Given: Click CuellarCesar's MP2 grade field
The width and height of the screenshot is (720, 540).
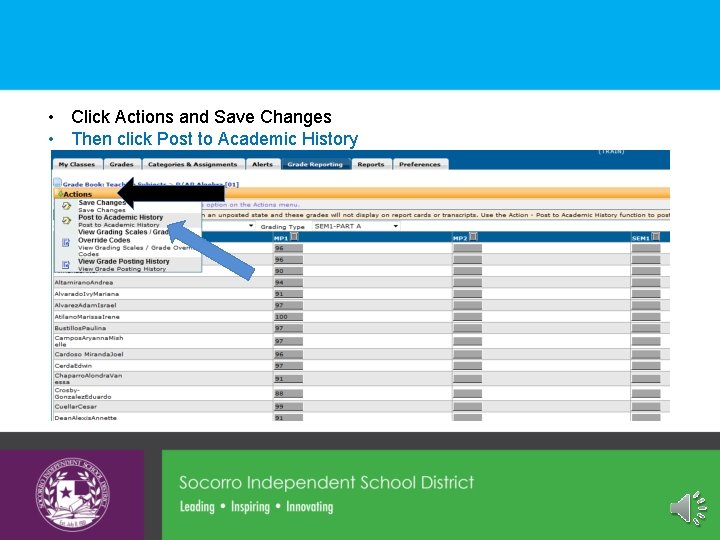Looking at the screenshot, I should [x=467, y=407].
